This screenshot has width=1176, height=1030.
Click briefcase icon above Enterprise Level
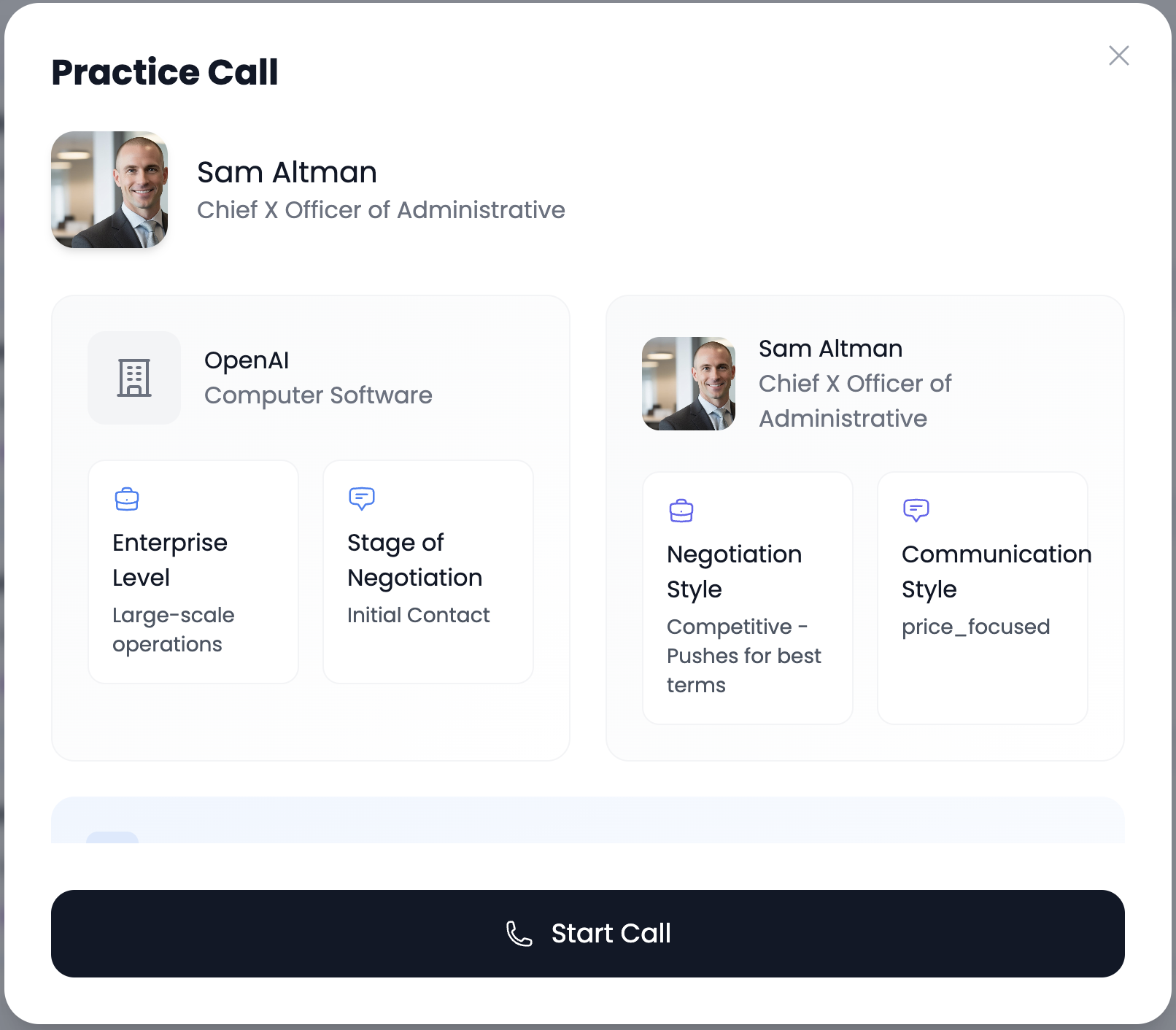pos(127,499)
